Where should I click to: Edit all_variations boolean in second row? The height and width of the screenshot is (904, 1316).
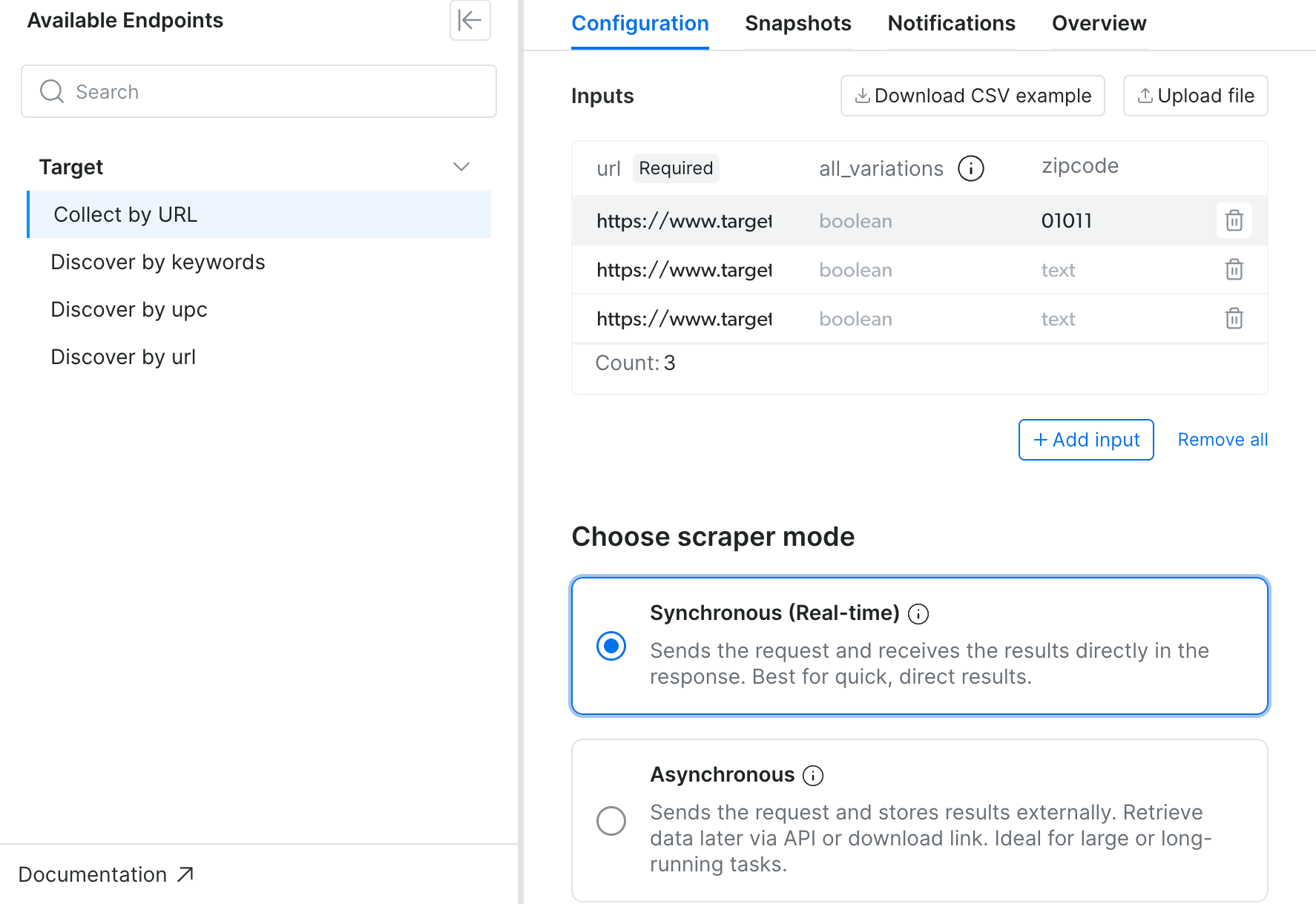(855, 270)
